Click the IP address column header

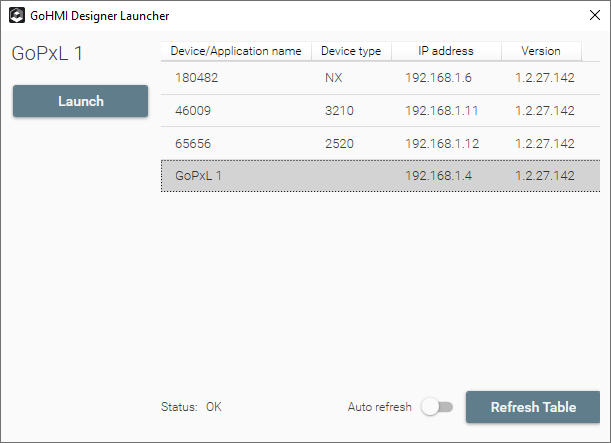click(x=446, y=51)
